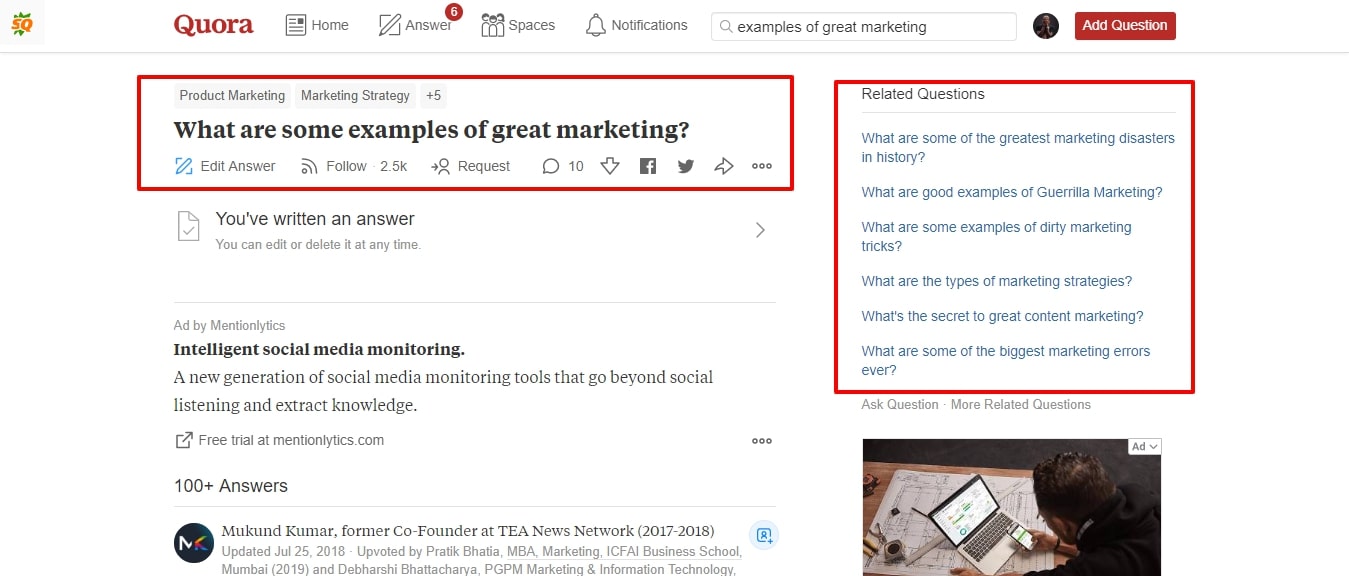Screen dimensions: 1349x576
Task: View the 10 comments on the question
Action: [562, 166]
